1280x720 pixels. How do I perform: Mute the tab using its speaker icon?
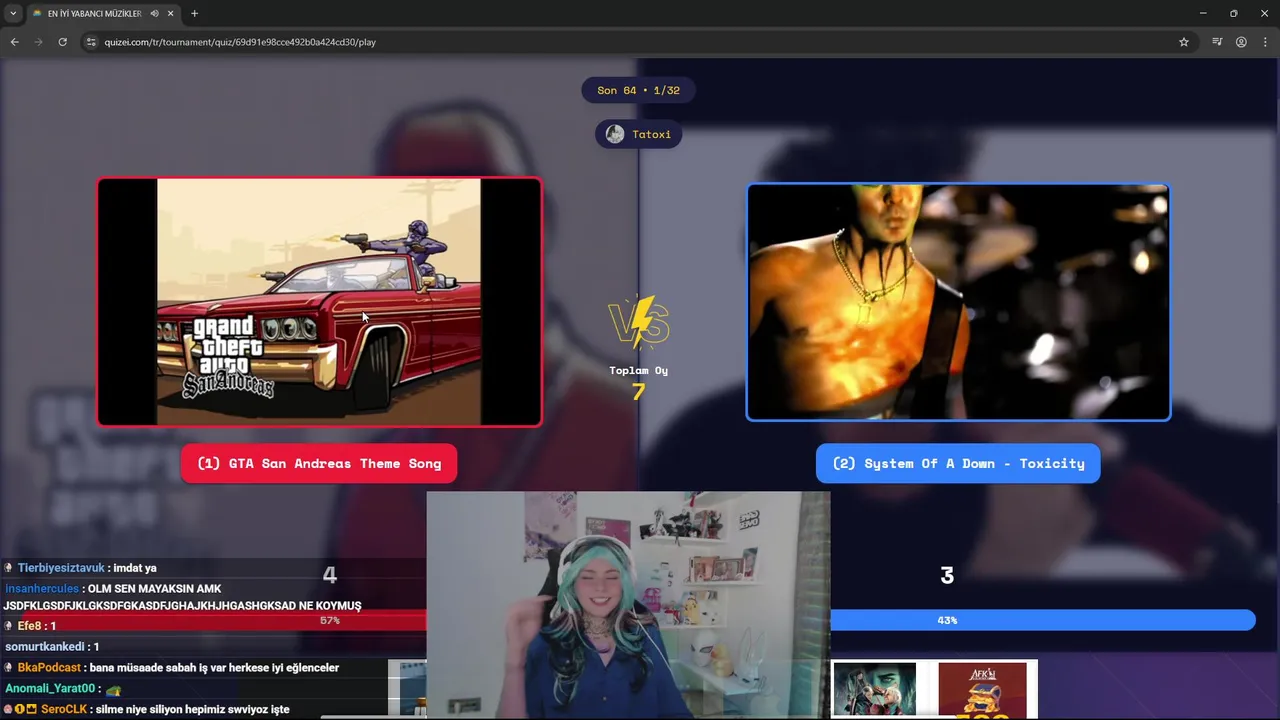154,14
